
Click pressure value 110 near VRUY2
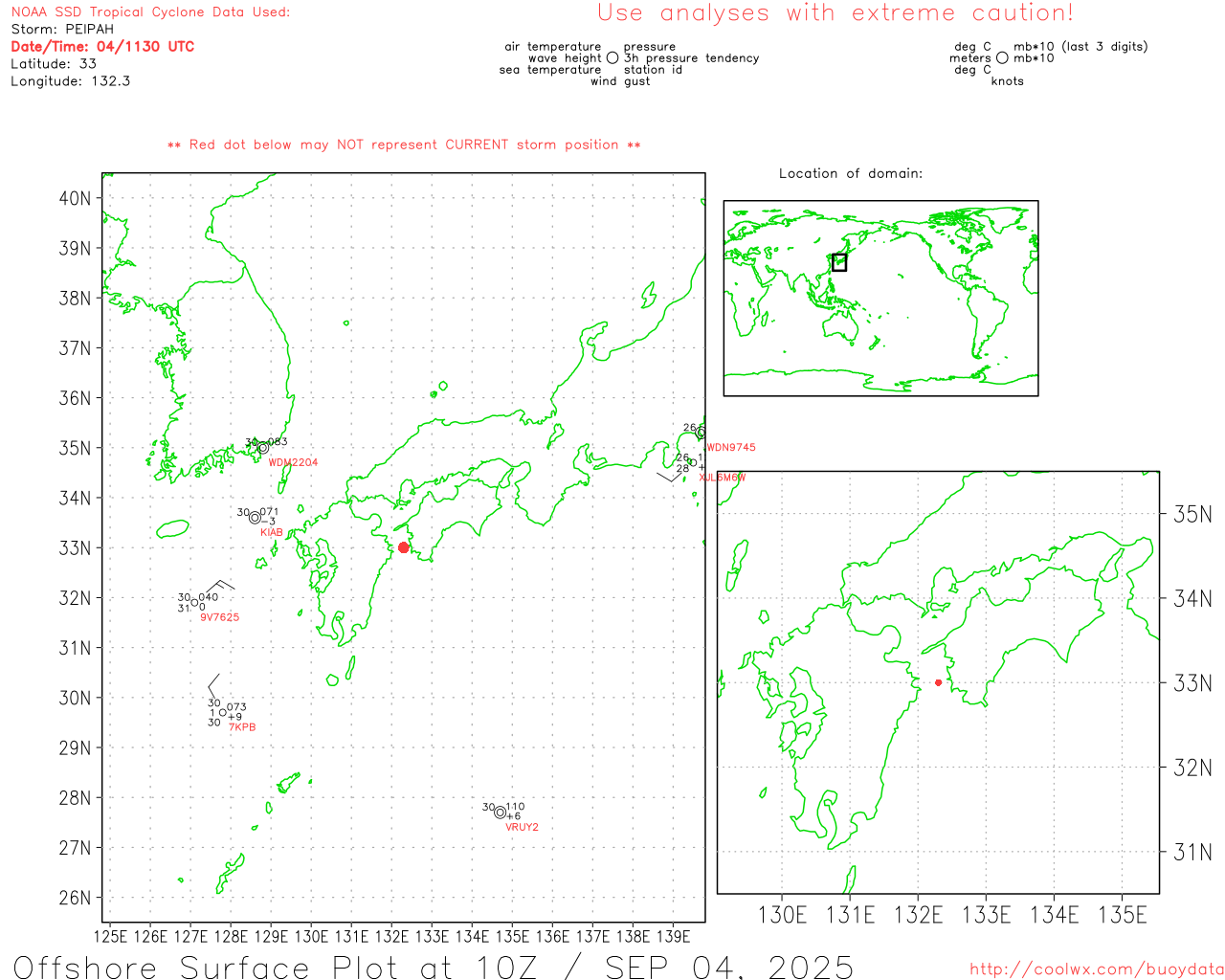point(515,807)
